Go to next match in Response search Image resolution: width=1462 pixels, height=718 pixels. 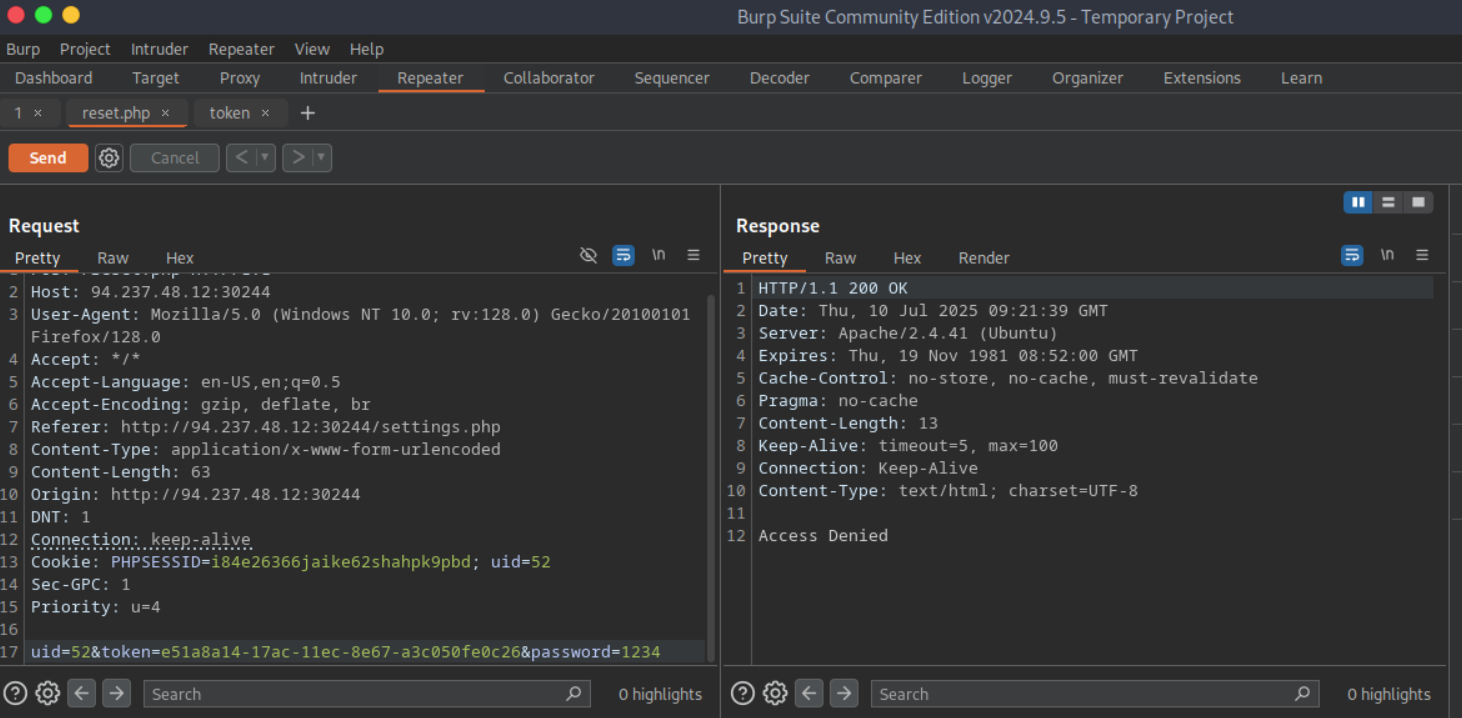844,693
